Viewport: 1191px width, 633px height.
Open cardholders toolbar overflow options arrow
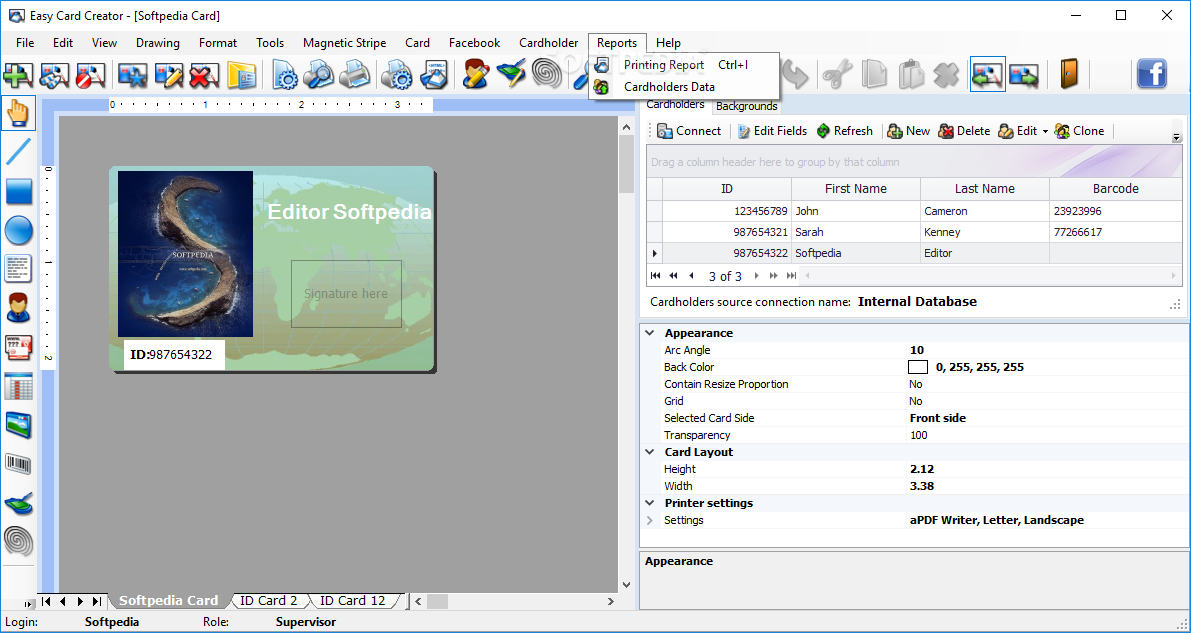click(x=1177, y=138)
